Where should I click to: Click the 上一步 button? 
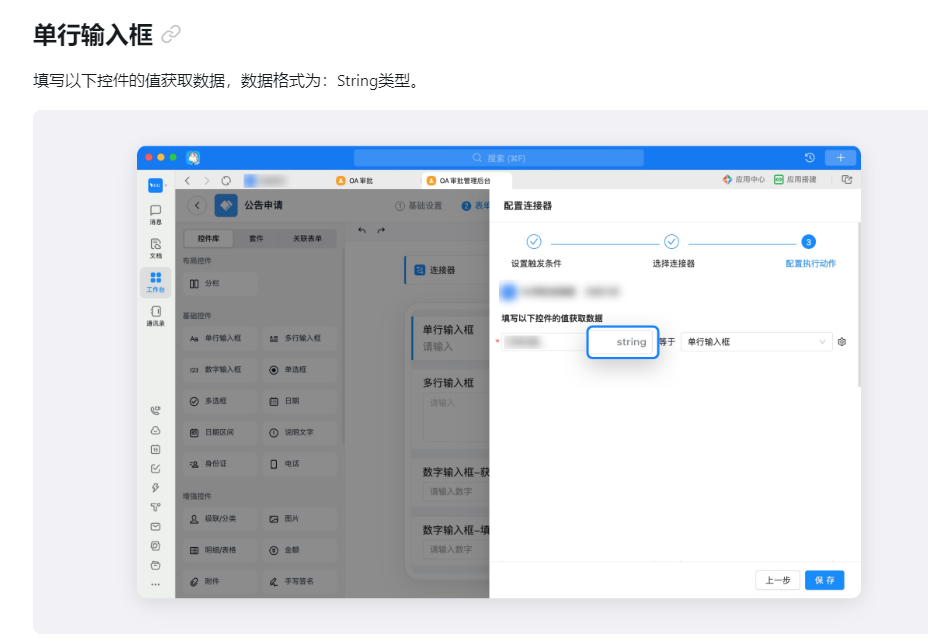click(x=778, y=580)
